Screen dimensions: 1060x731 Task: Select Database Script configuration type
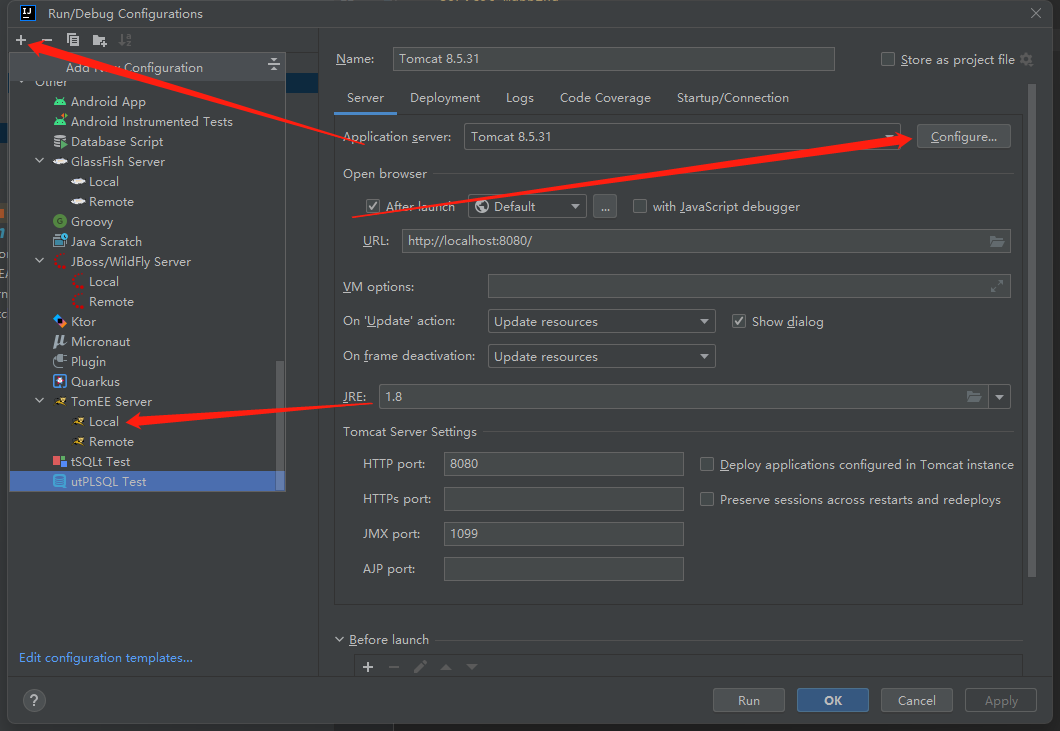(x=117, y=141)
